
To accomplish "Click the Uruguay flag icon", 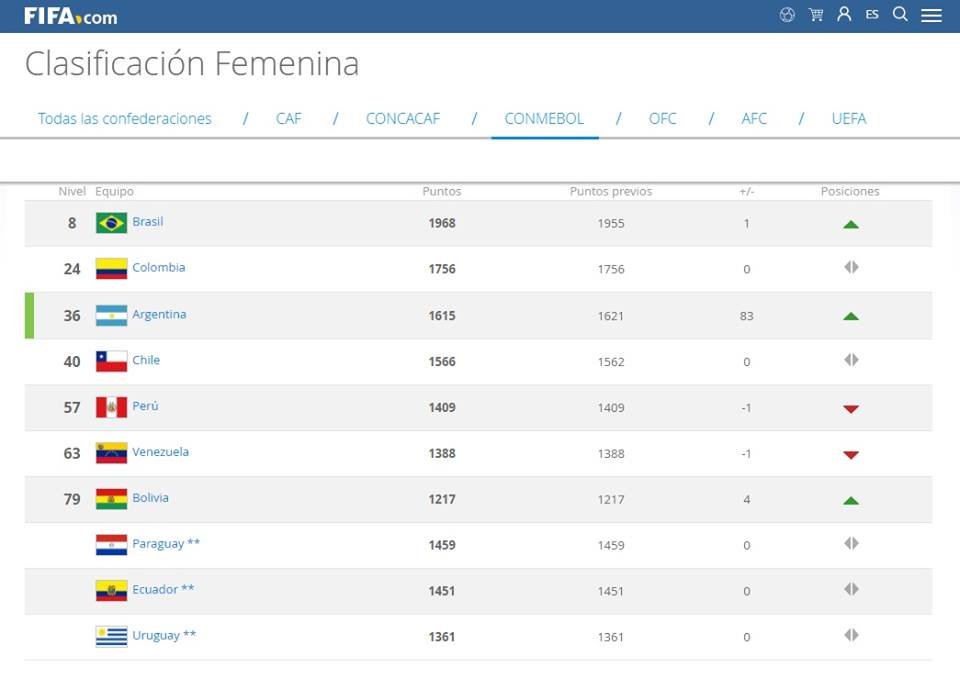I will click(111, 636).
